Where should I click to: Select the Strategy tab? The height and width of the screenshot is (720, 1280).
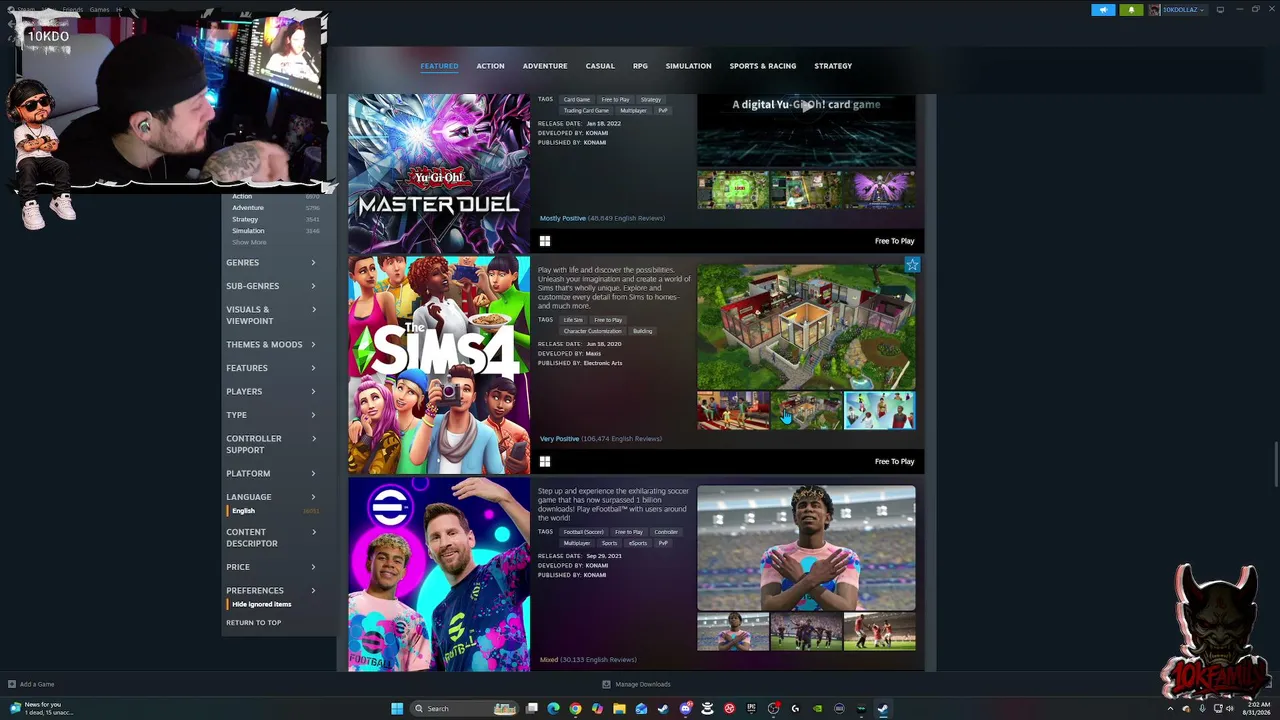pos(833,66)
